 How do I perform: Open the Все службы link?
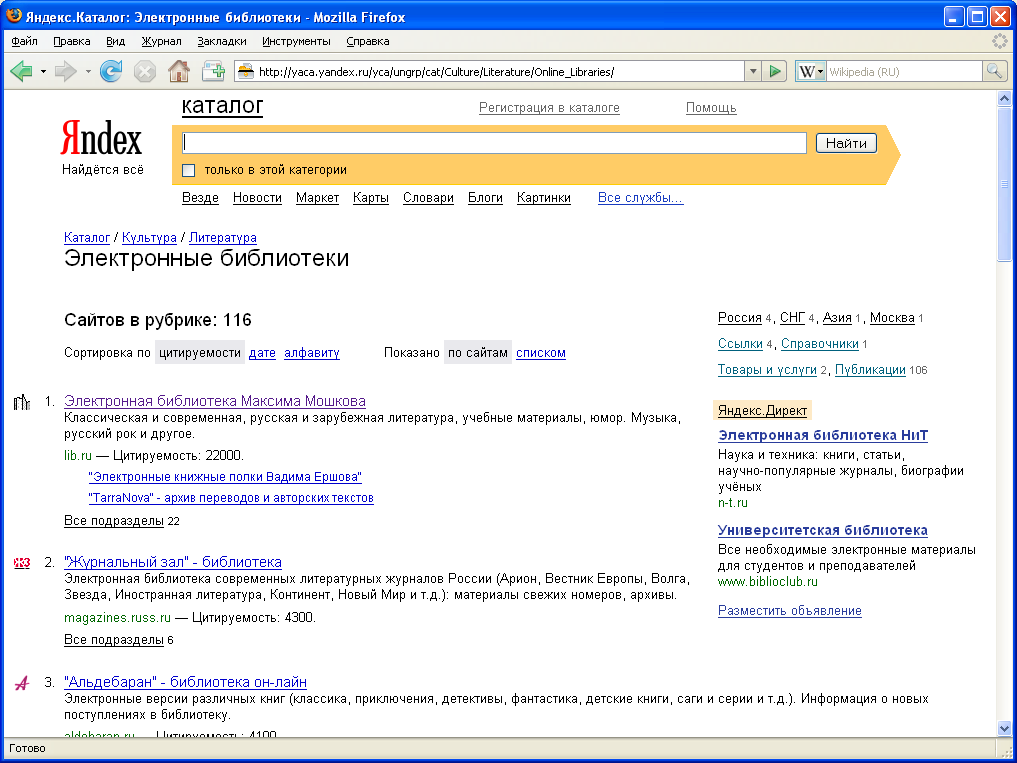click(641, 198)
